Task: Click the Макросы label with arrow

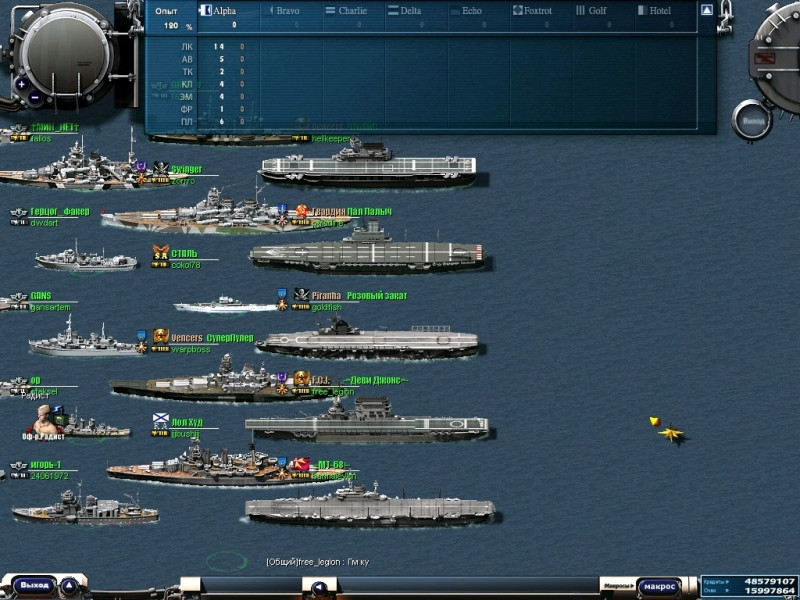Action: click(618, 586)
